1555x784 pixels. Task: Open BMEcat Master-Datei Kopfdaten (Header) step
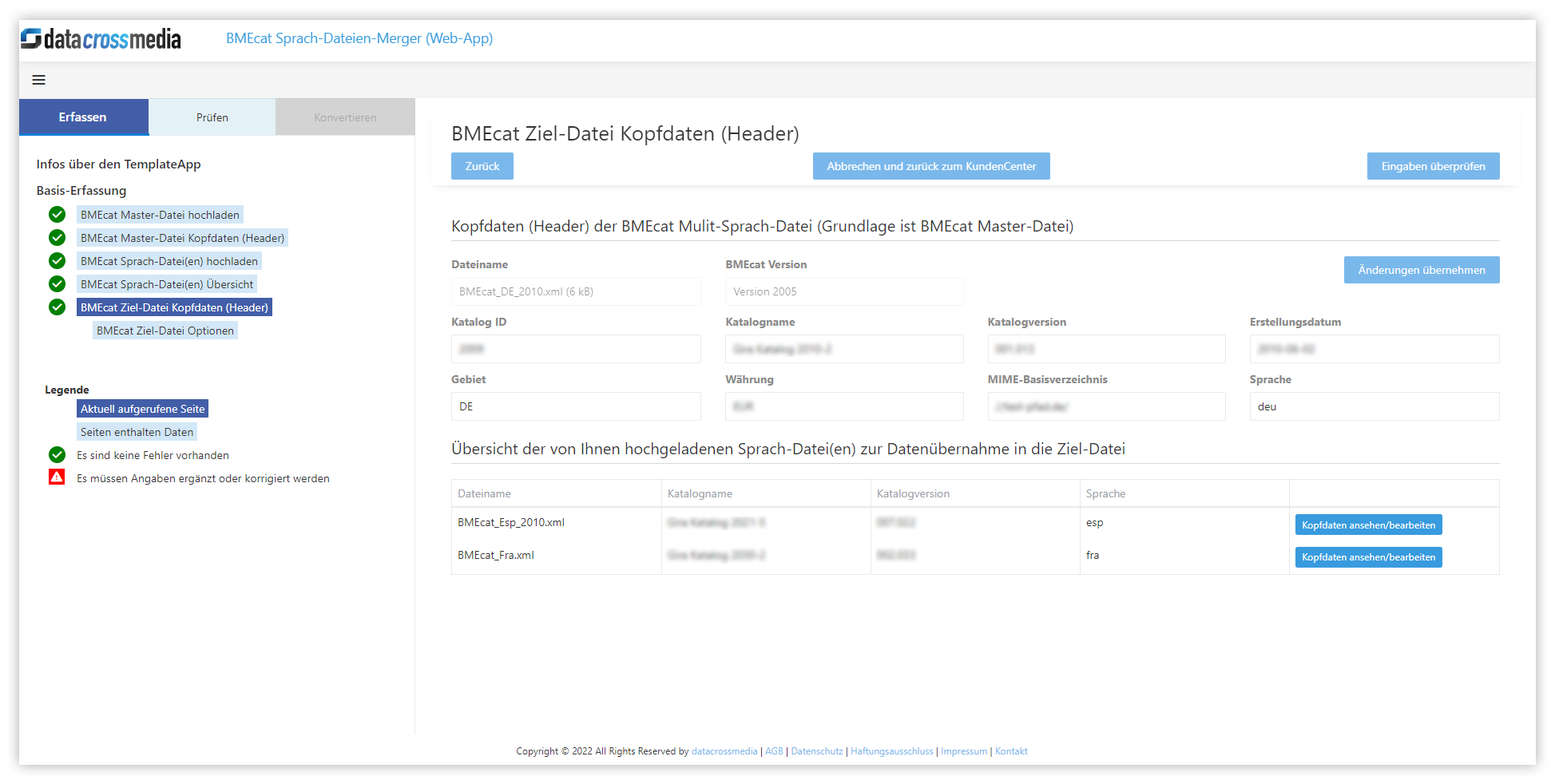(x=182, y=238)
